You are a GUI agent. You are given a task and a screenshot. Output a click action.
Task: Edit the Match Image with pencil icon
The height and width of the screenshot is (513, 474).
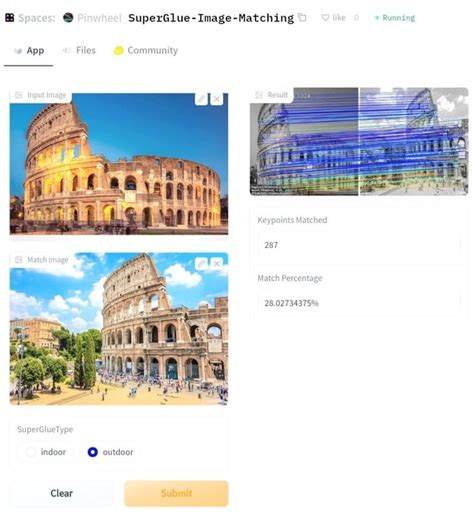[201, 264]
